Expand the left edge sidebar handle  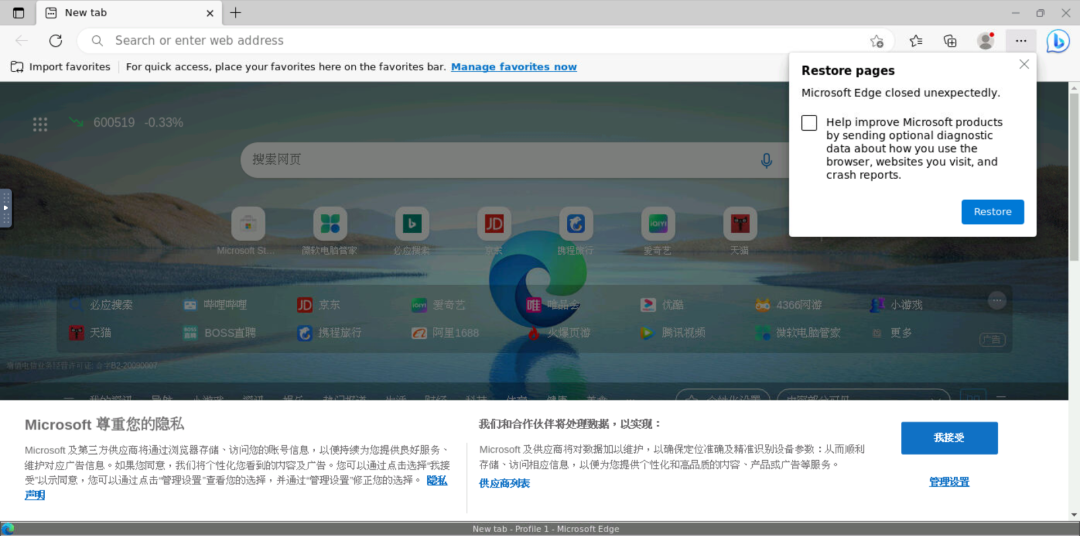coord(6,207)
